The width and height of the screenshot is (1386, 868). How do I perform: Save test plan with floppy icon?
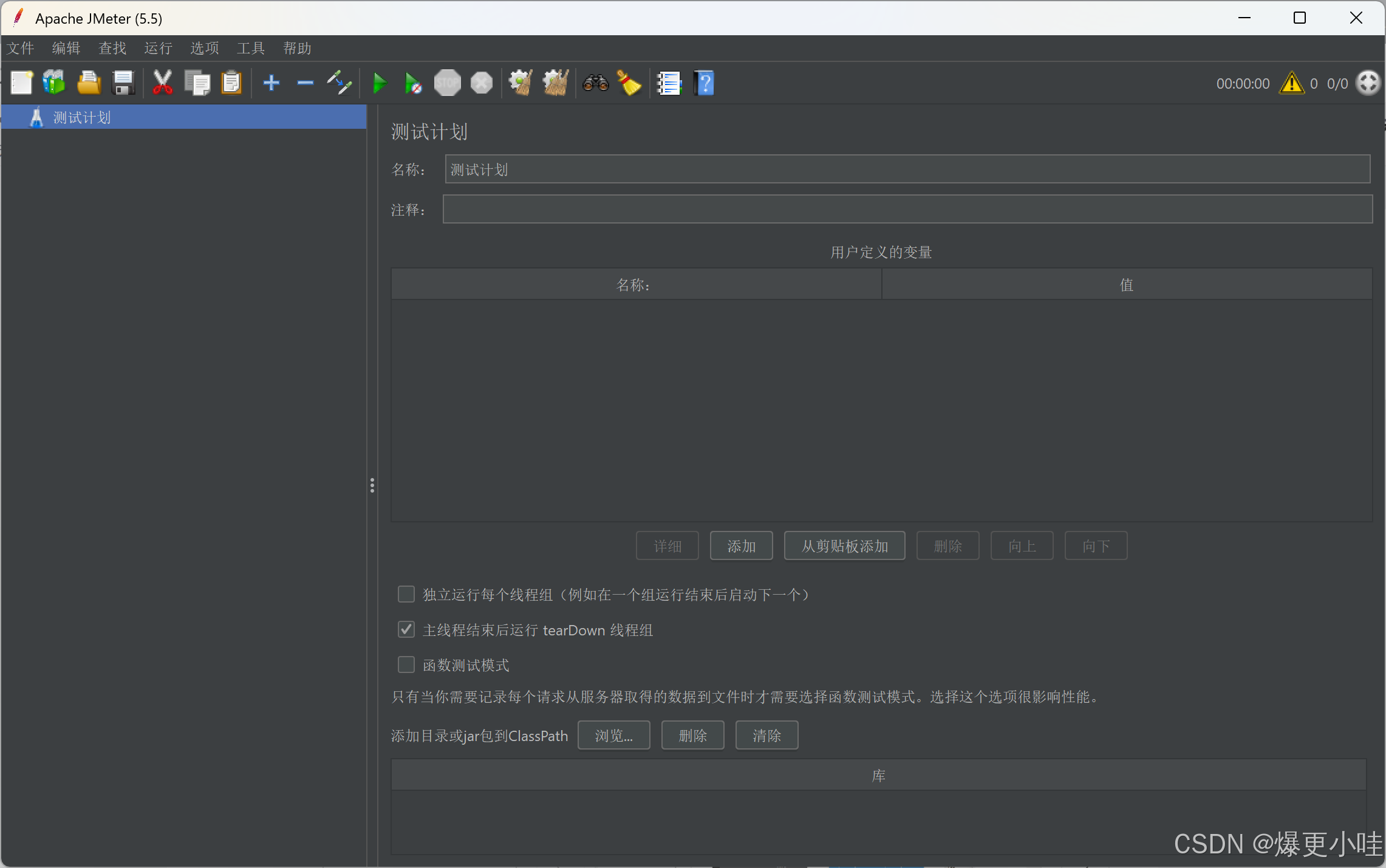coord(123,83)
